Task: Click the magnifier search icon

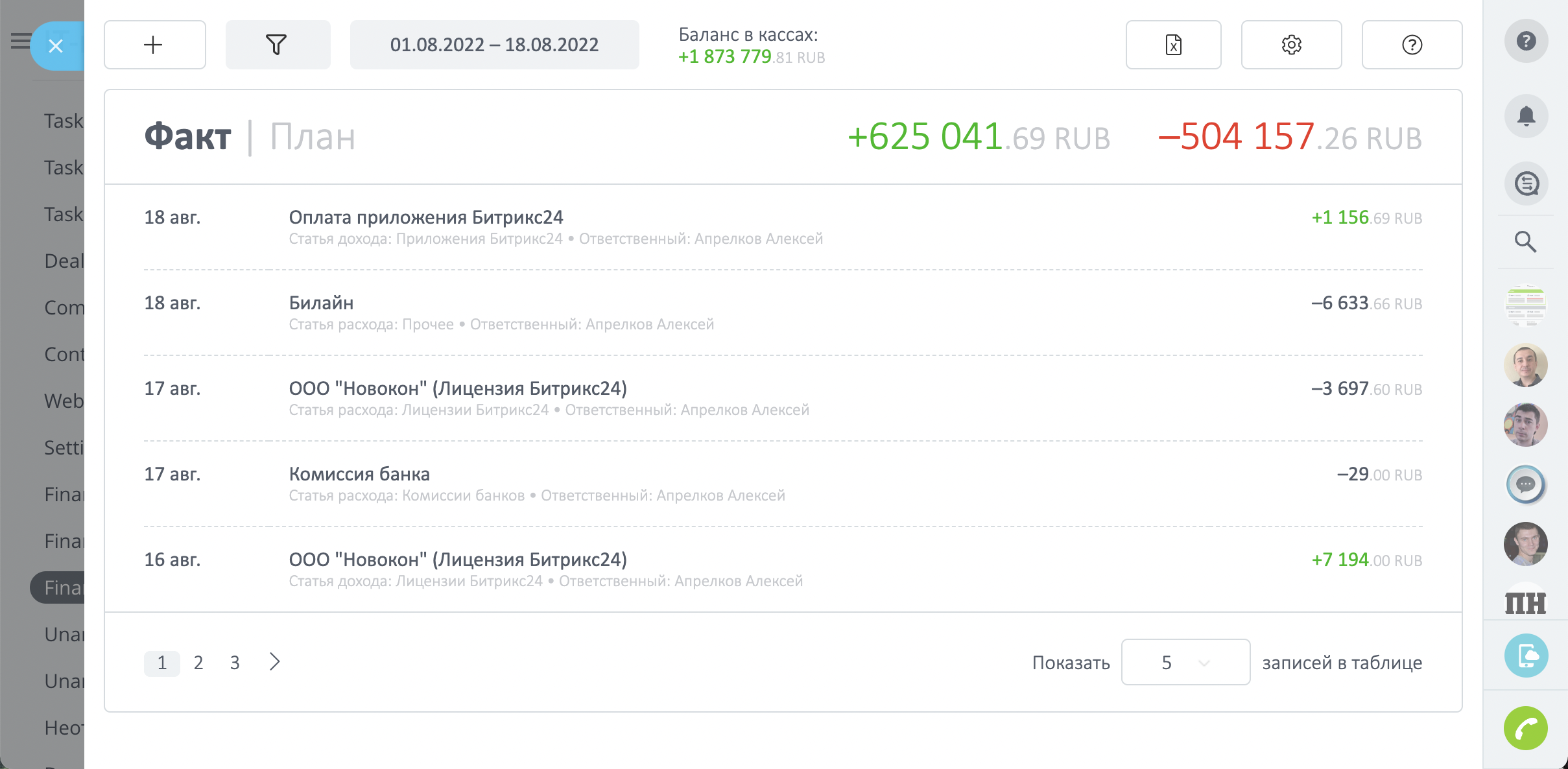Action: 1525,242
